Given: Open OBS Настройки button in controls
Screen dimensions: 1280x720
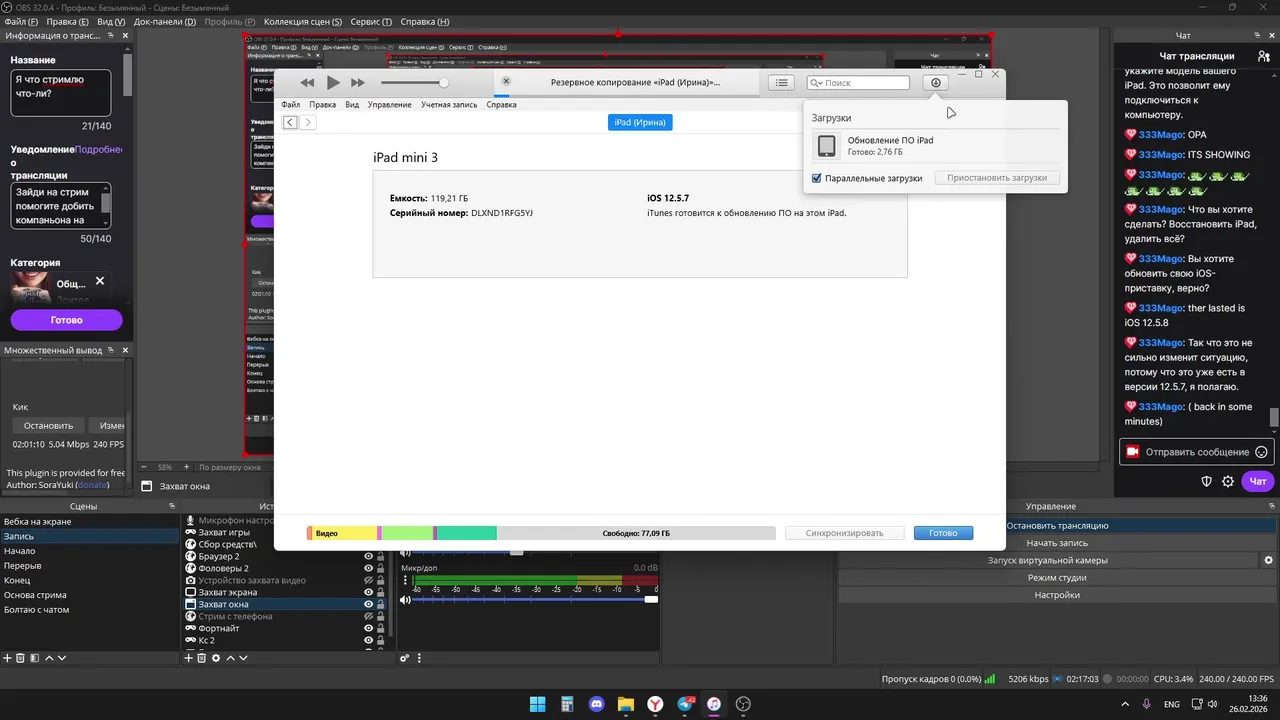Looking at the screenshot, I should pos(1057,595).
